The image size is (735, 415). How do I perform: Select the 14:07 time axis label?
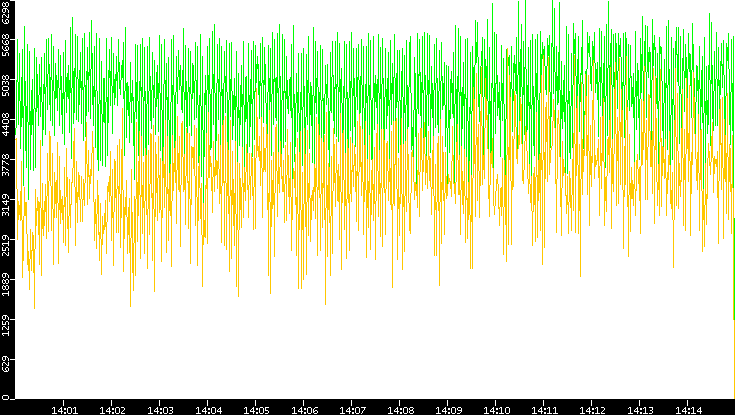(352, 410)
